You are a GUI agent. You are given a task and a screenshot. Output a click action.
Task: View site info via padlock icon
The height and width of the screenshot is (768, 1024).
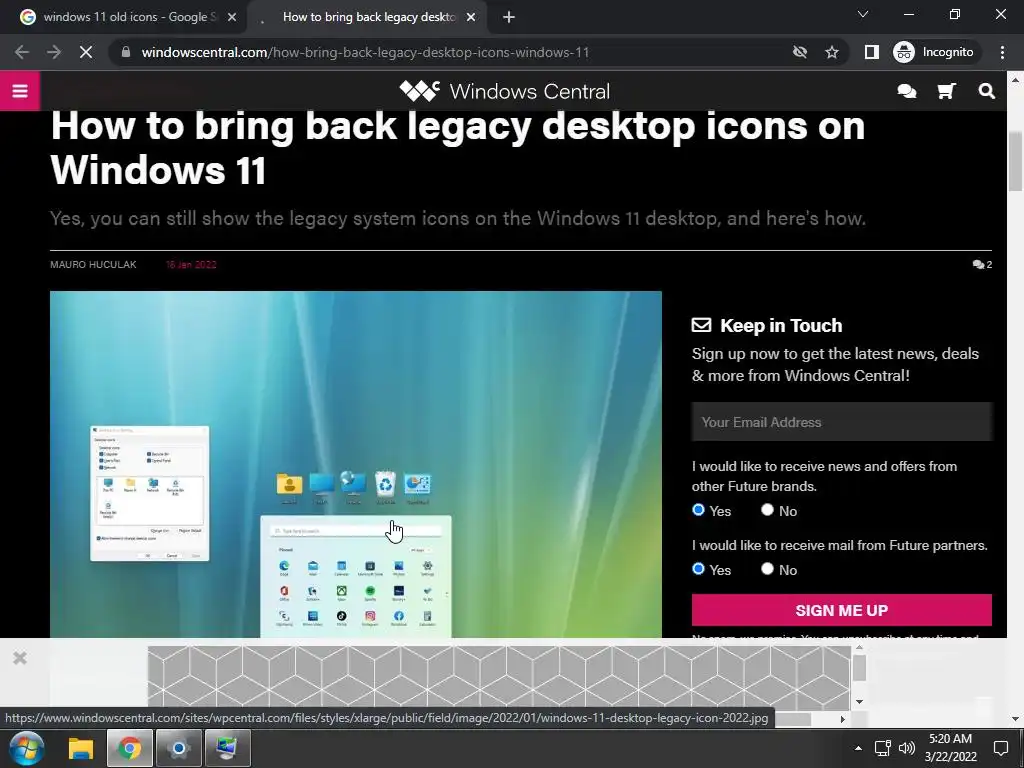[126, 52]
